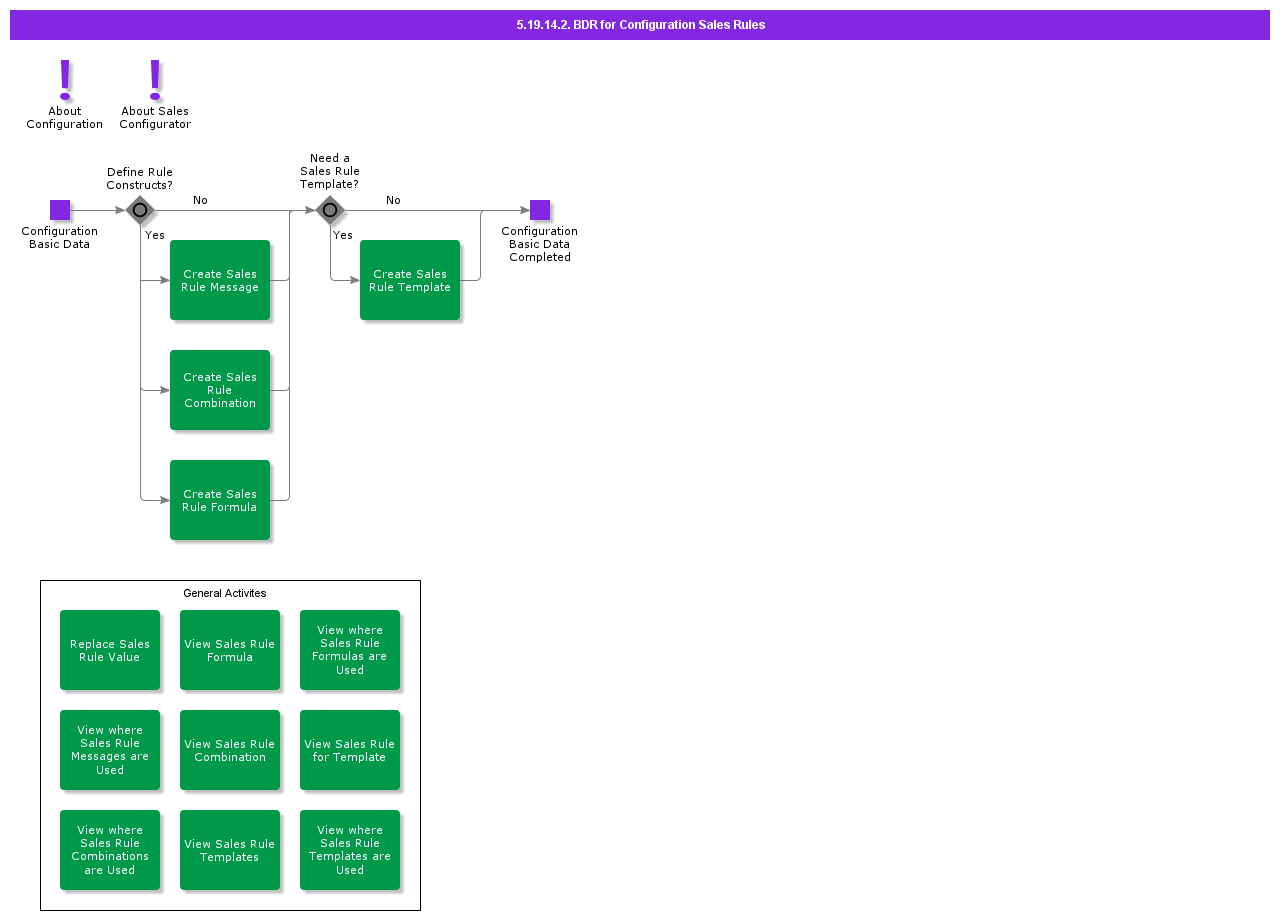The height and width of the screenshot is (920, 1280).
Task: Select the Configuration Basic Data start event
Action: tap(60, 210)
